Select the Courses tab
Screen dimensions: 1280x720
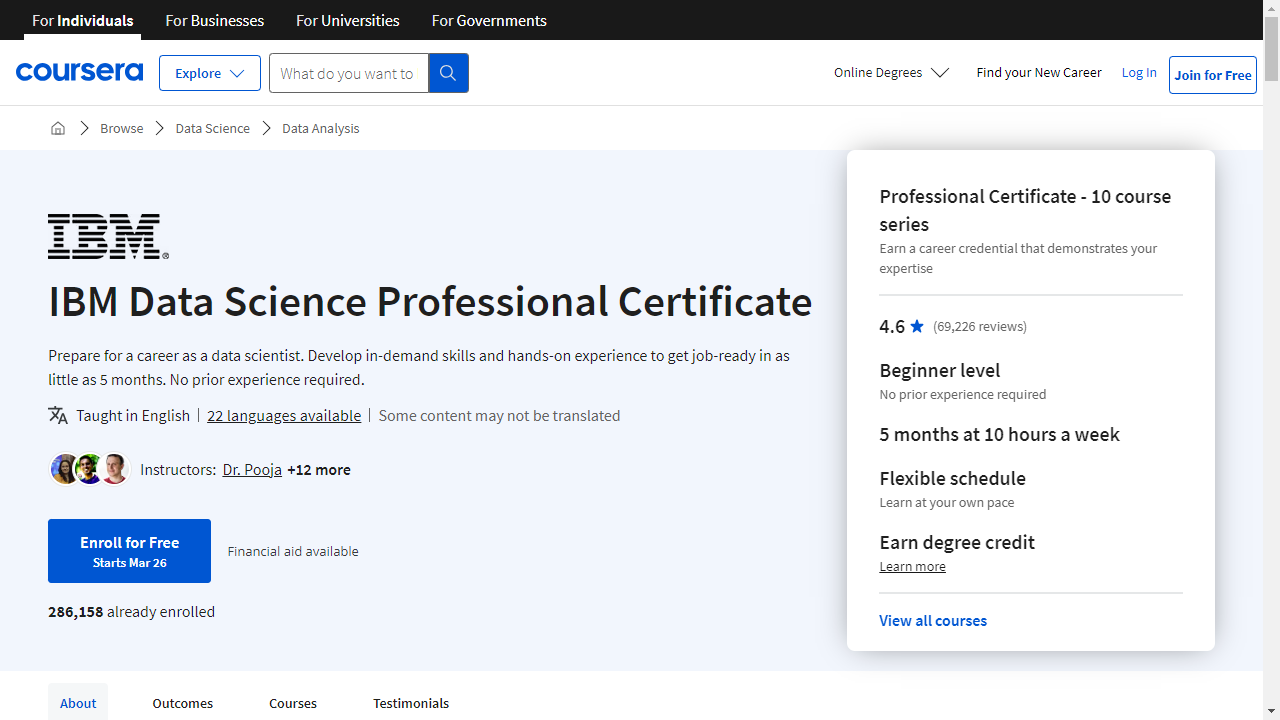293,702
